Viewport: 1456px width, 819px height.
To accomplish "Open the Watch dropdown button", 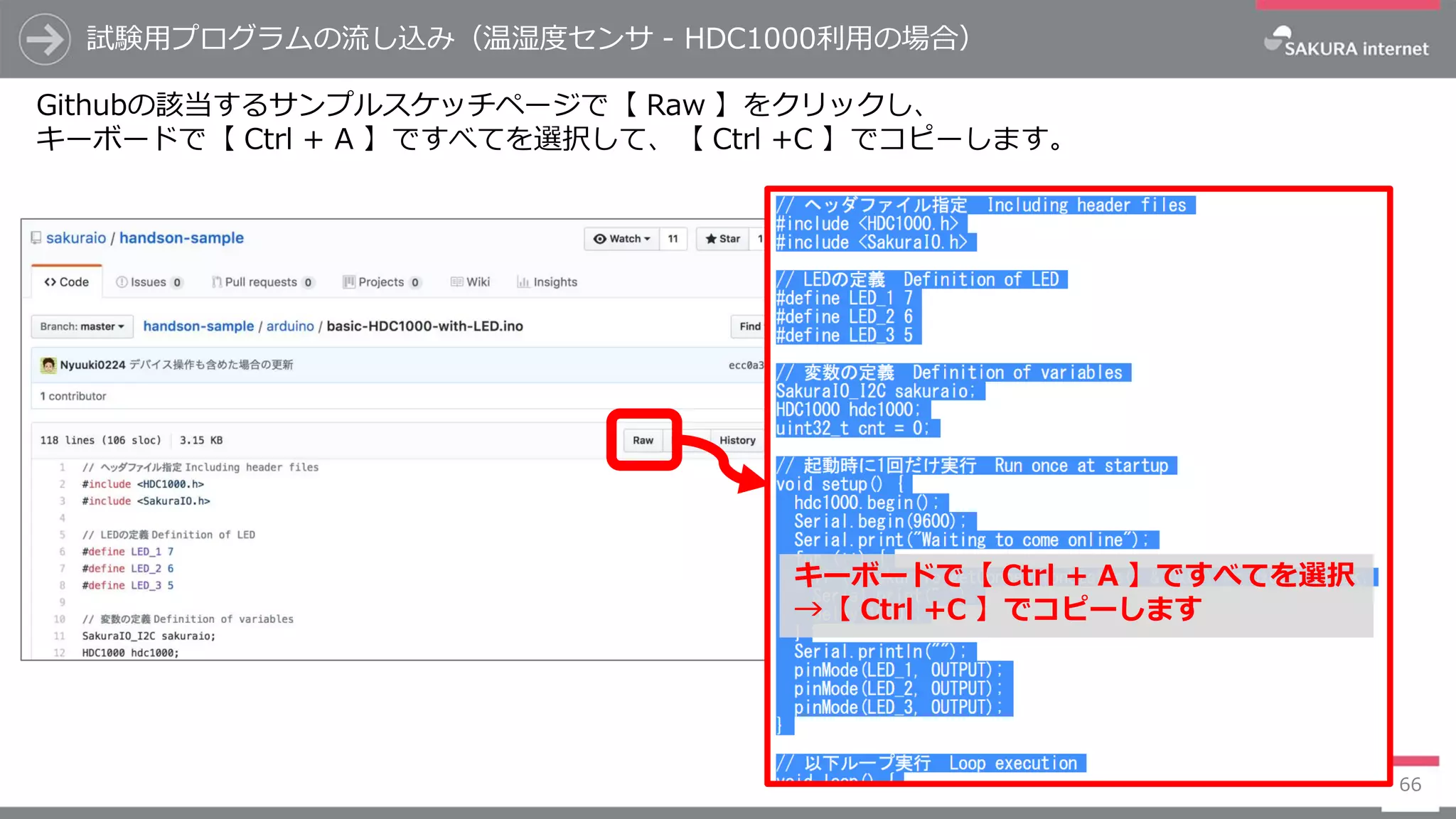I will pos(622,239).
